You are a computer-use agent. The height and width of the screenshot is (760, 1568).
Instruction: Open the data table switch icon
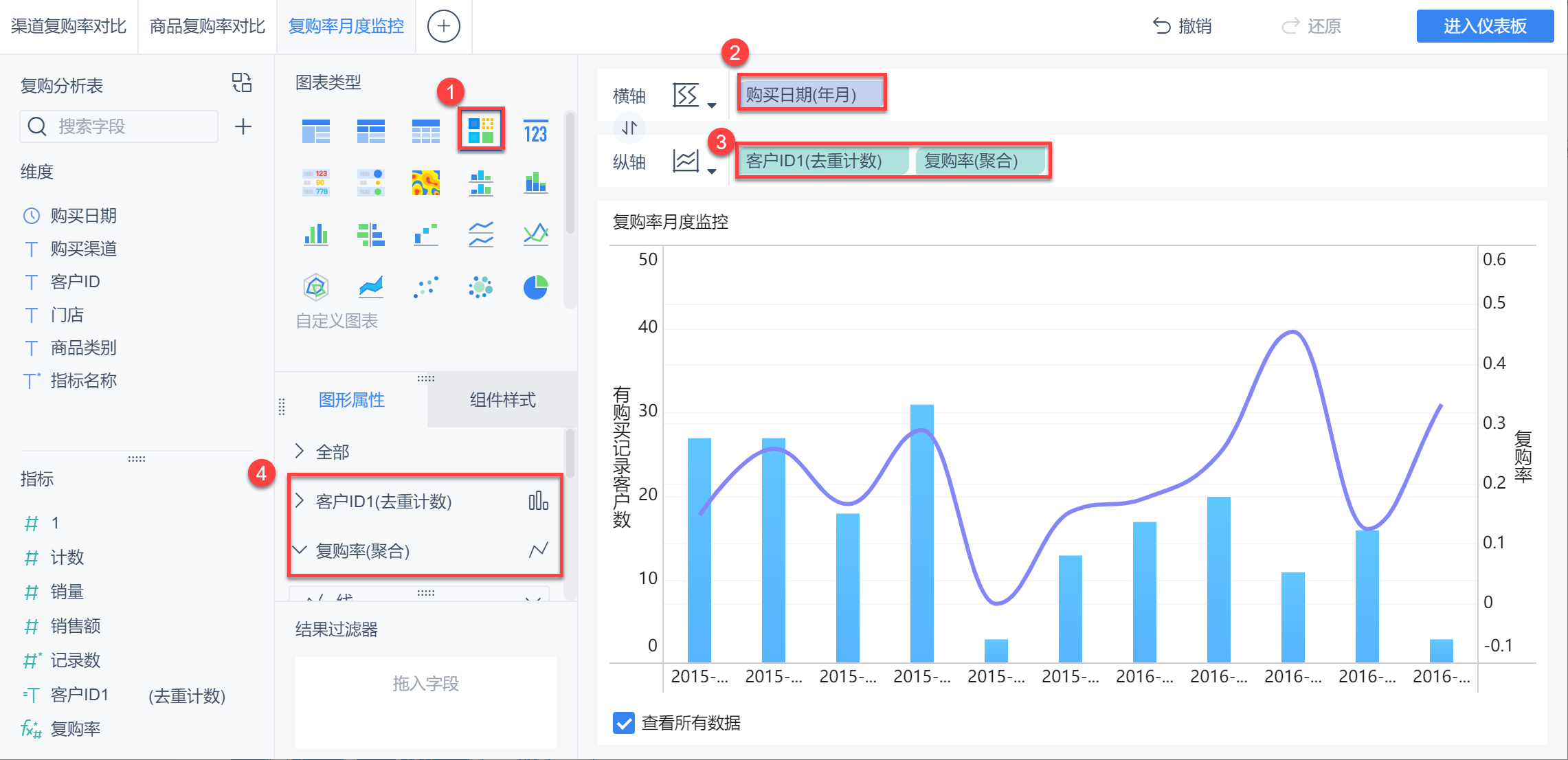click(242, 83)
